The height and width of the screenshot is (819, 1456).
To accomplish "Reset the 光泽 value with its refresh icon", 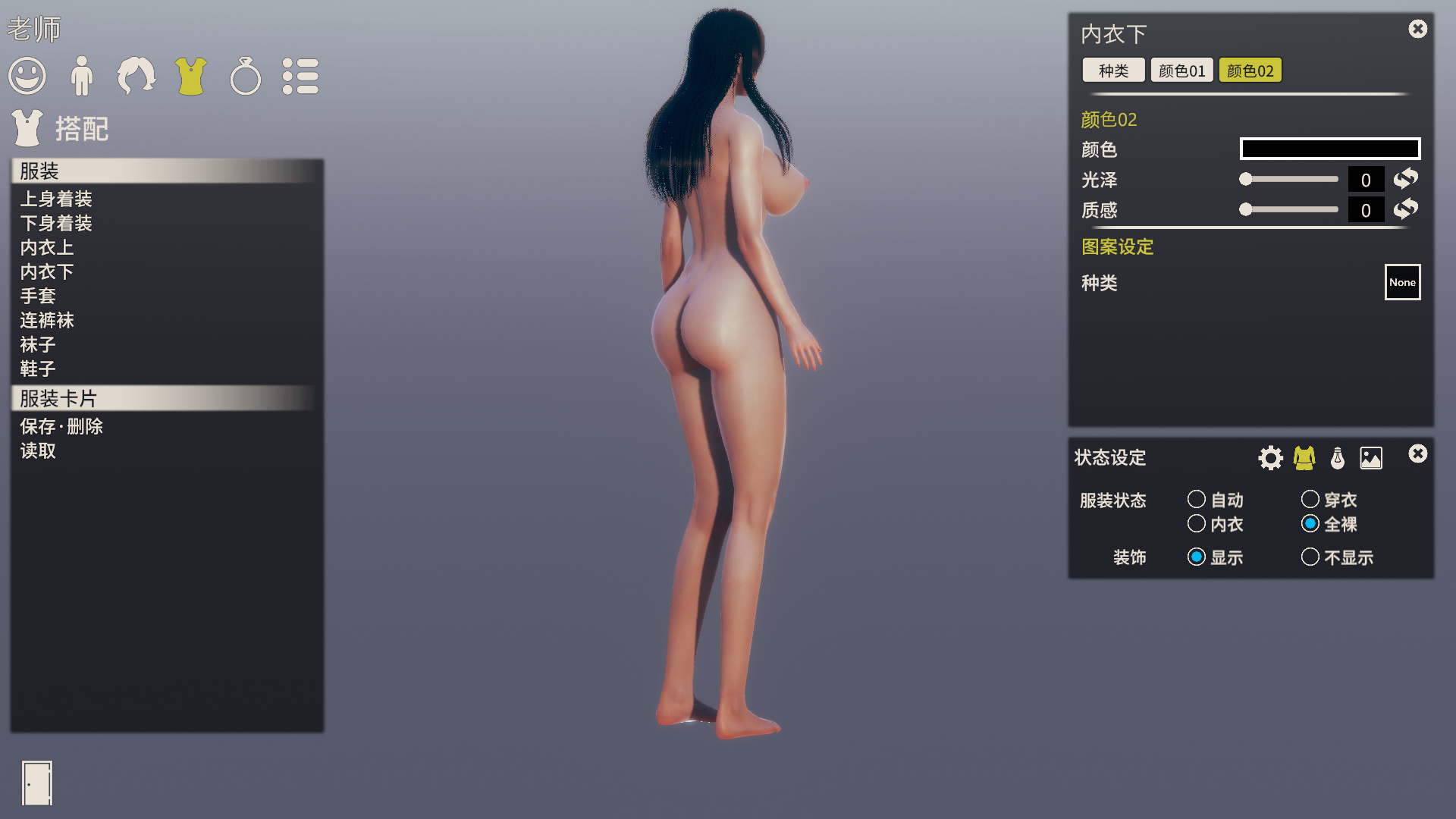I will [x=1405, y=179].
